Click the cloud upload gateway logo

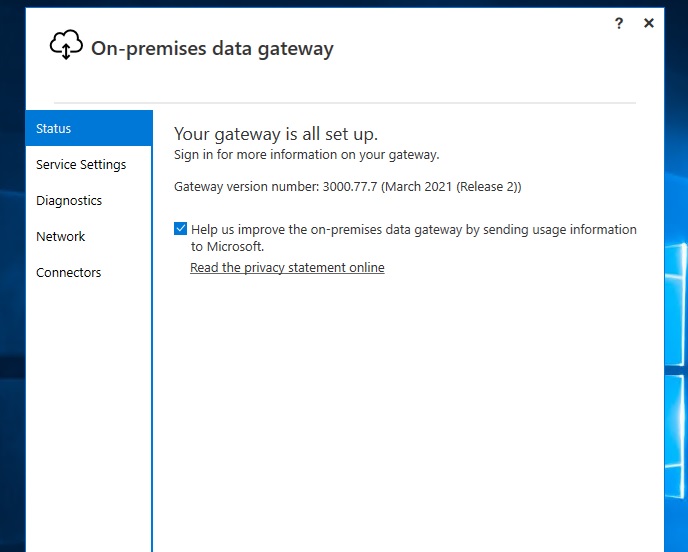pyautogui.click(x=66, y=44)
